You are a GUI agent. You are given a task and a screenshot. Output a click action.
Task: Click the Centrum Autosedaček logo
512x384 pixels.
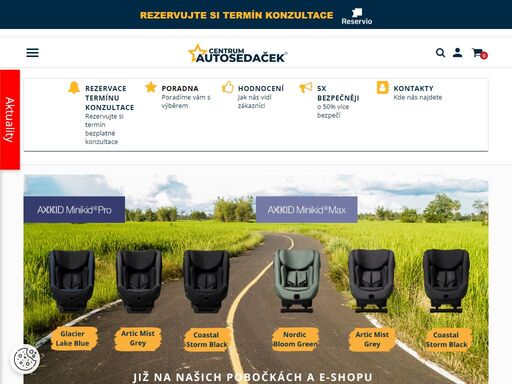[238, 53]
